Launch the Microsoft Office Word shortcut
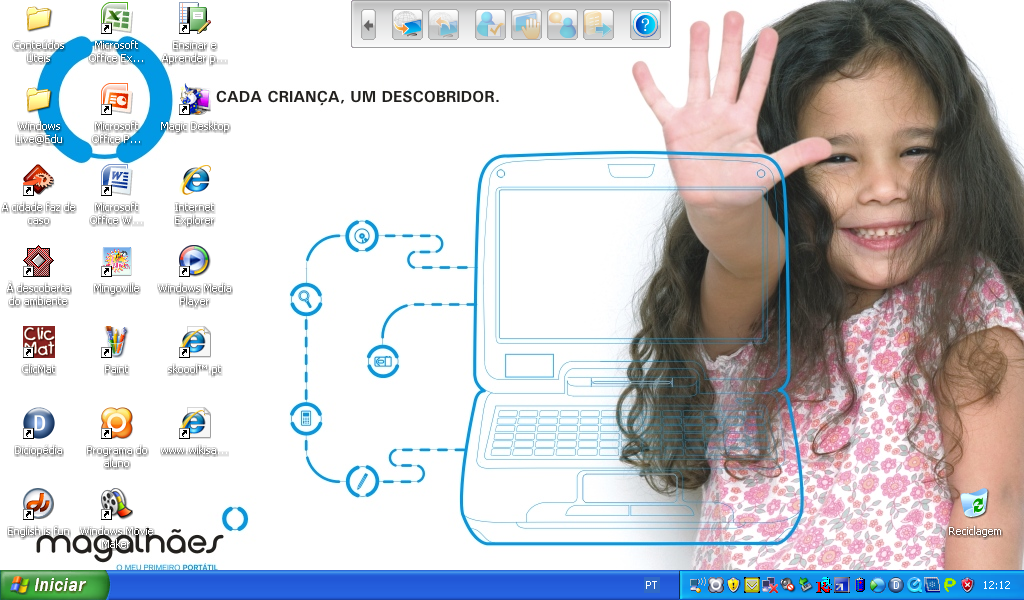The height and width of the screenshot is (600, 1024). pyautogui.click(x=116, y=196)
